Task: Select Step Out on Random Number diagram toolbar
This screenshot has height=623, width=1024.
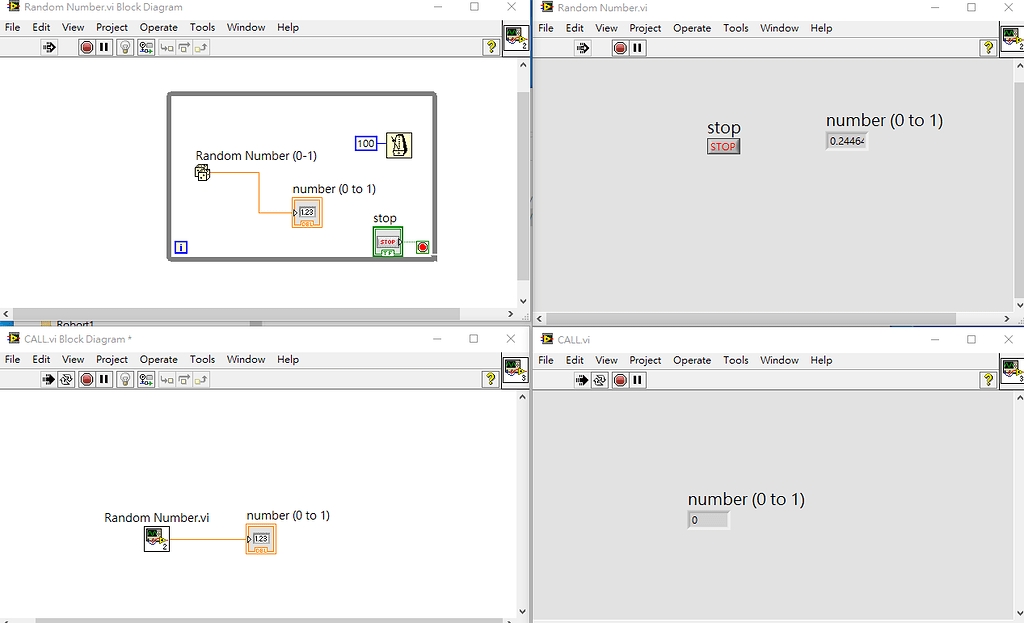Action: pos(201,47)
